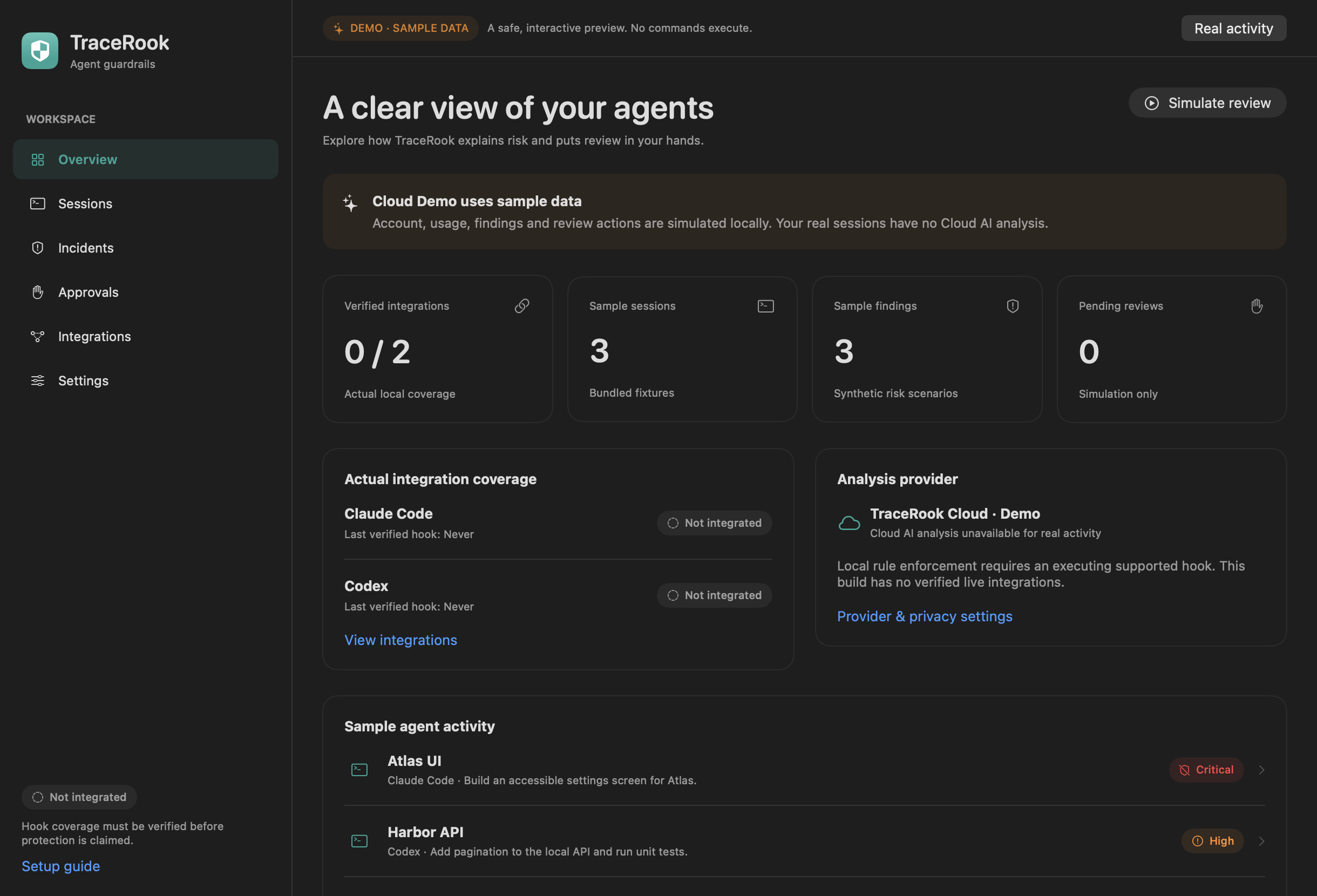The width and height of the screenshot is (1317, 896).
Task: Switch to Real activity
Action: click(x=1234, y=28)
